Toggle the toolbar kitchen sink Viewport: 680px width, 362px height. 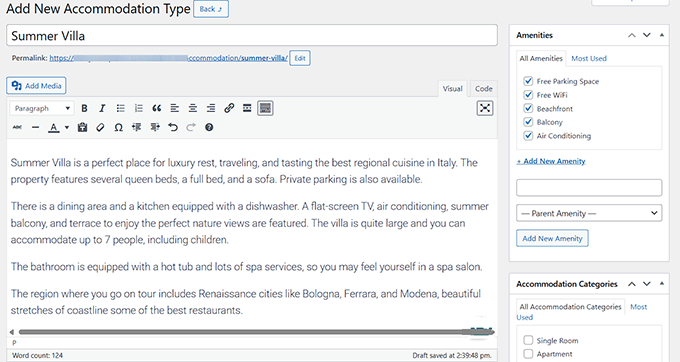265,108
